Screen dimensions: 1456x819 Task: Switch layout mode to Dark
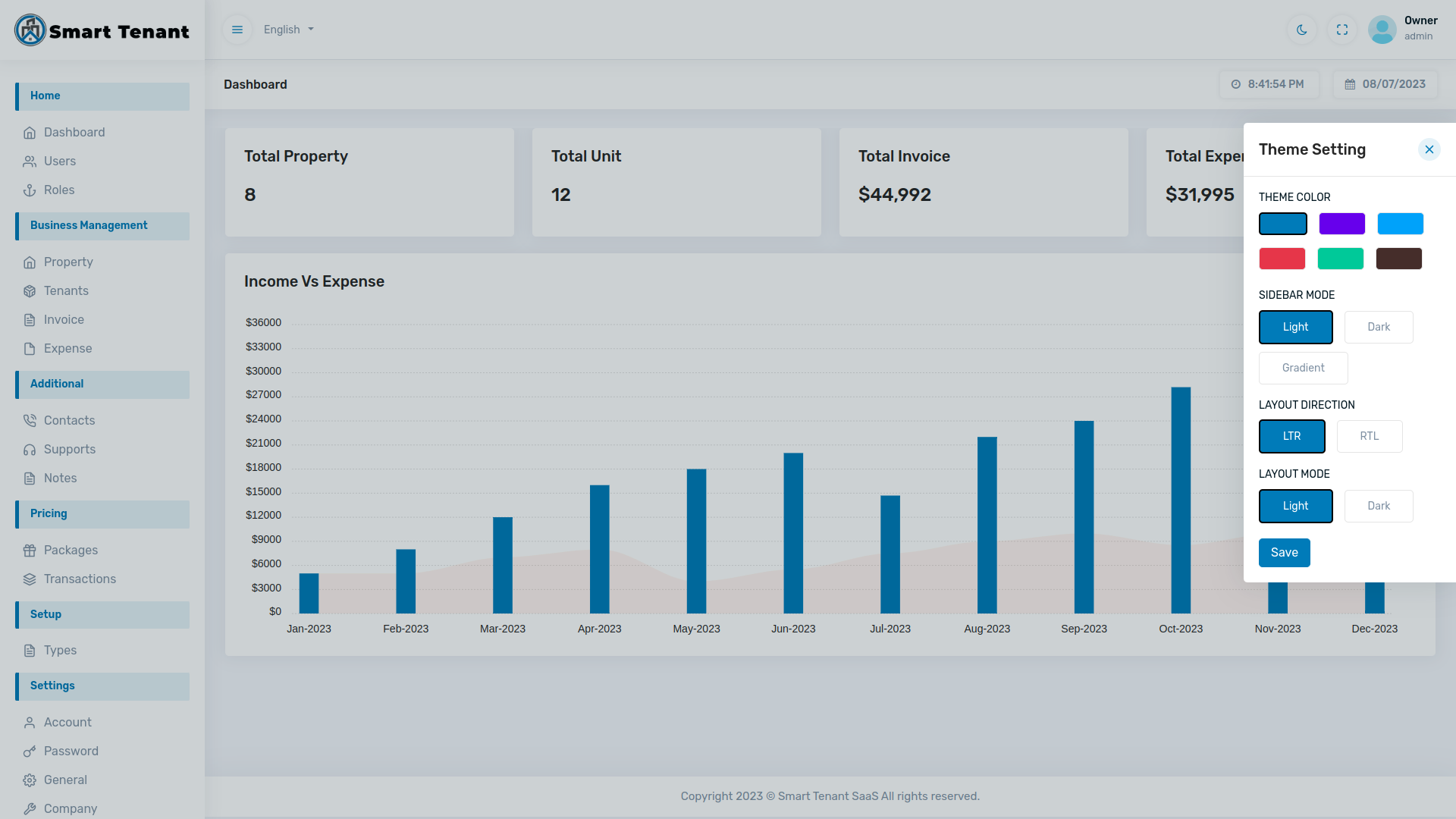1379,506
